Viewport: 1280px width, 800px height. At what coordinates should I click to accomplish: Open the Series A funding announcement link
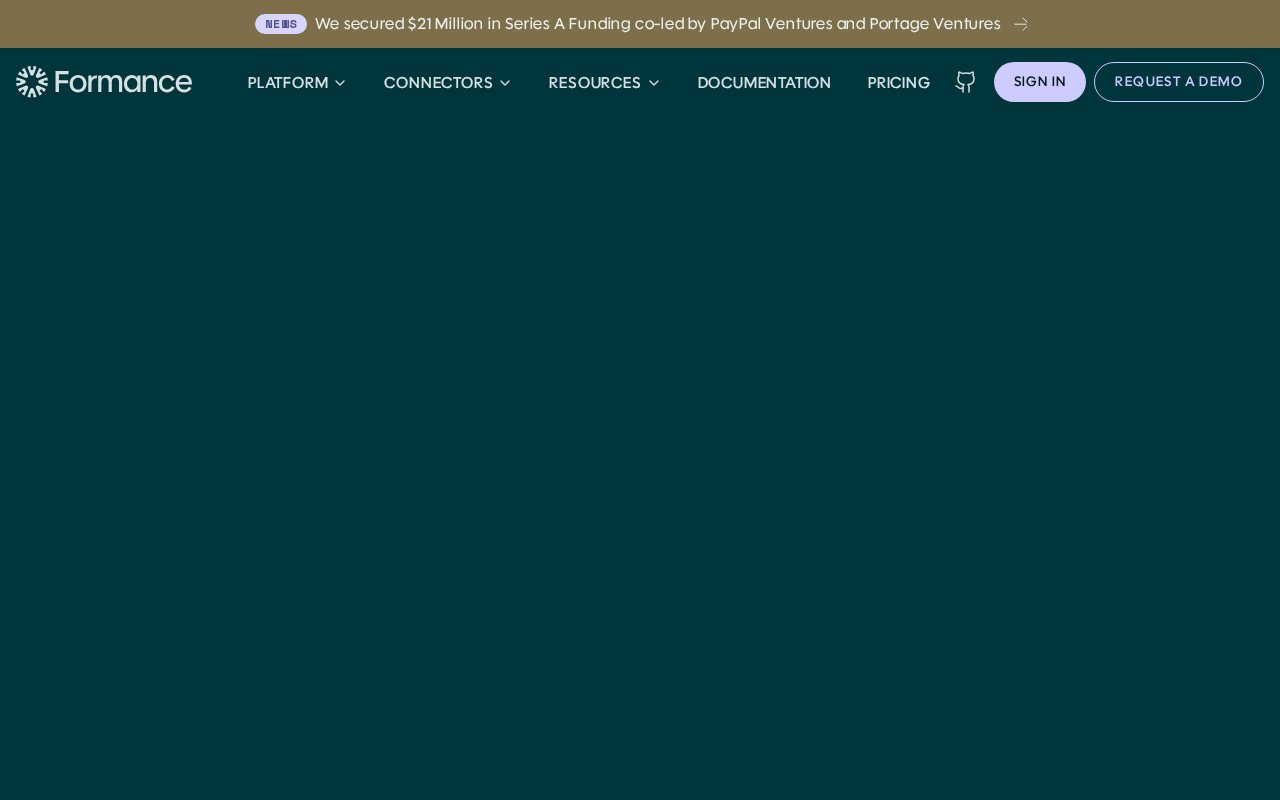click(x=657, y=24)
